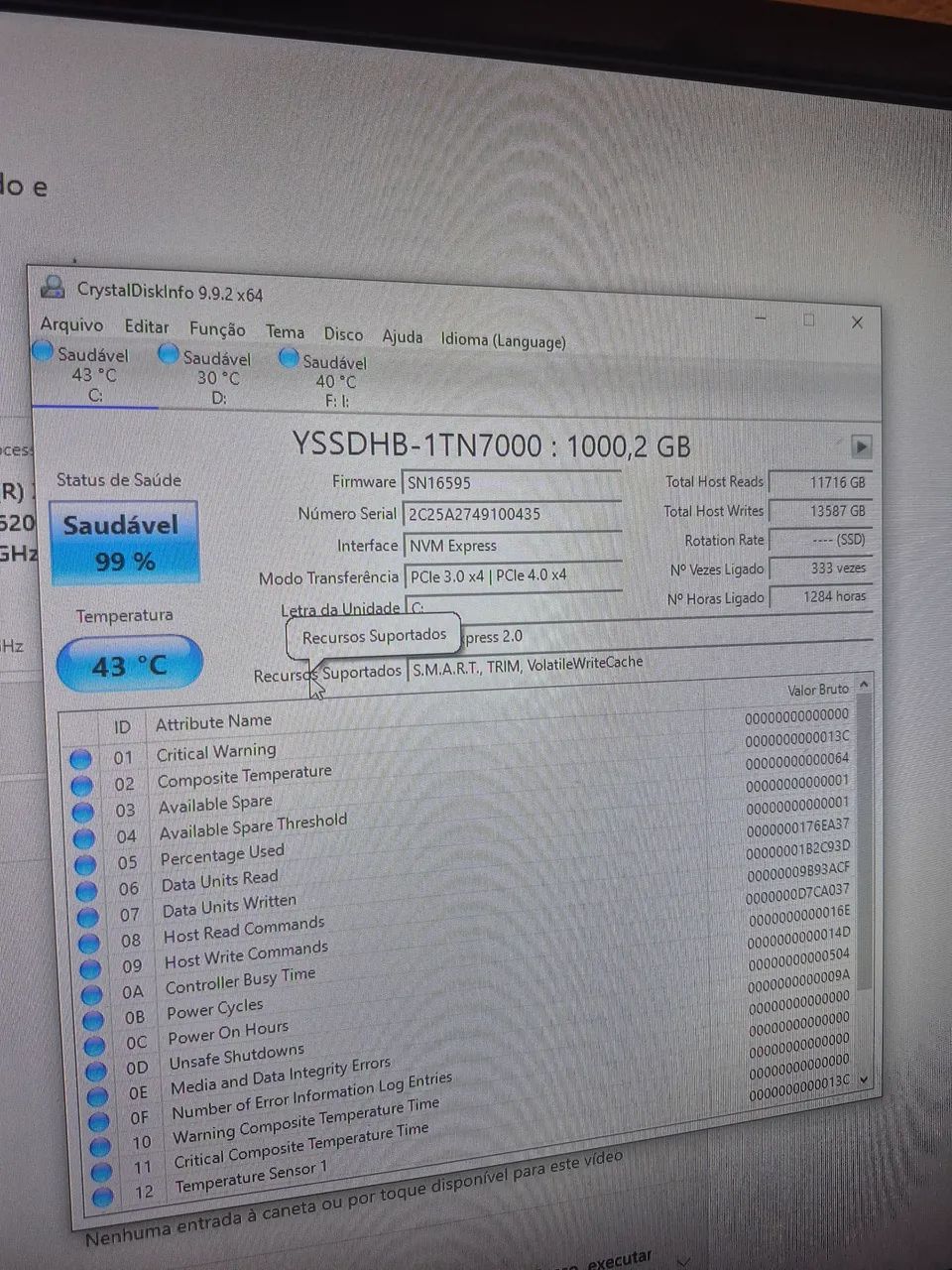Click the transfer mode field PCIe 3.0 x4
Image resolution: width=952 pixels, height=1270 pixels.
[514, 575]
